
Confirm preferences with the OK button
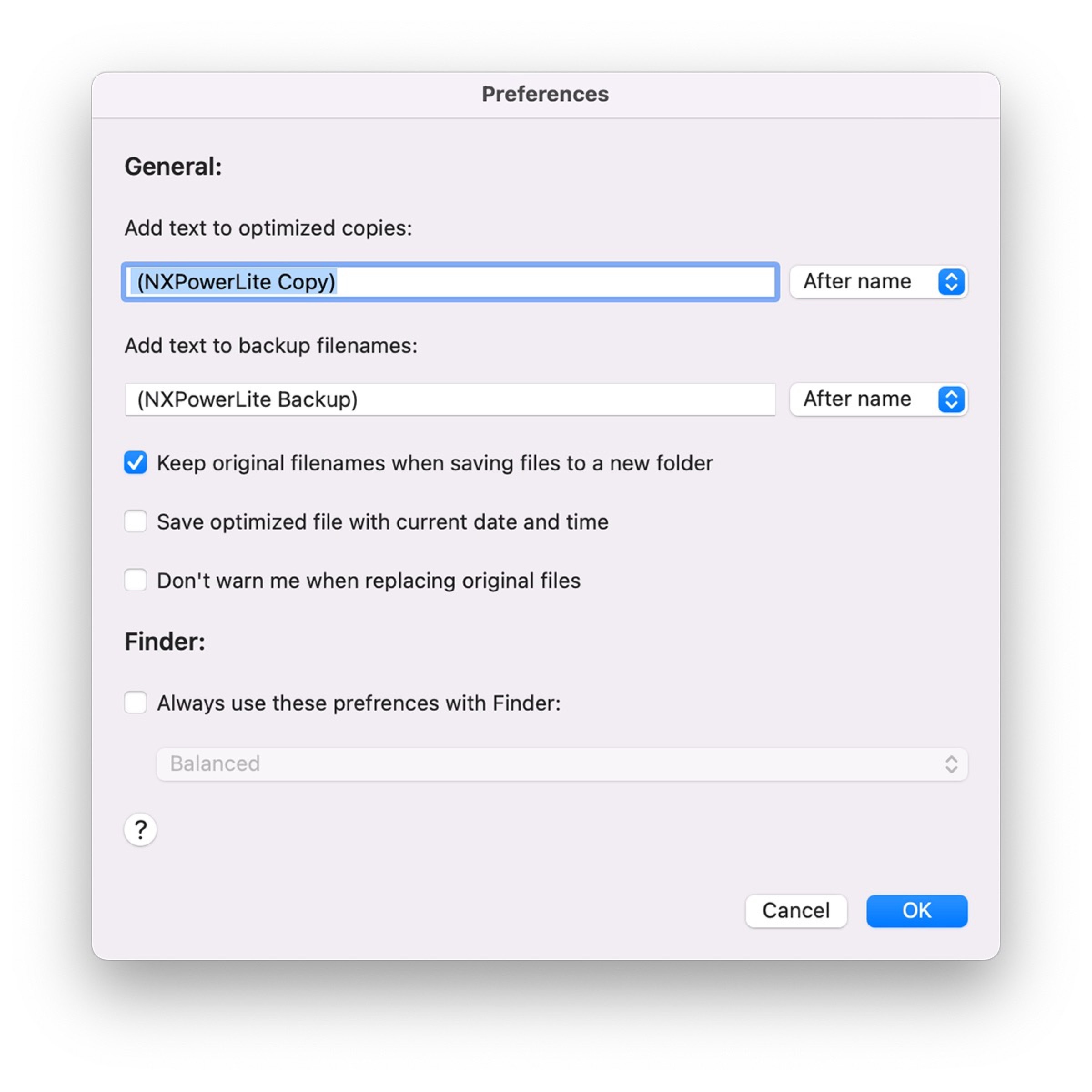coord(916,910)
